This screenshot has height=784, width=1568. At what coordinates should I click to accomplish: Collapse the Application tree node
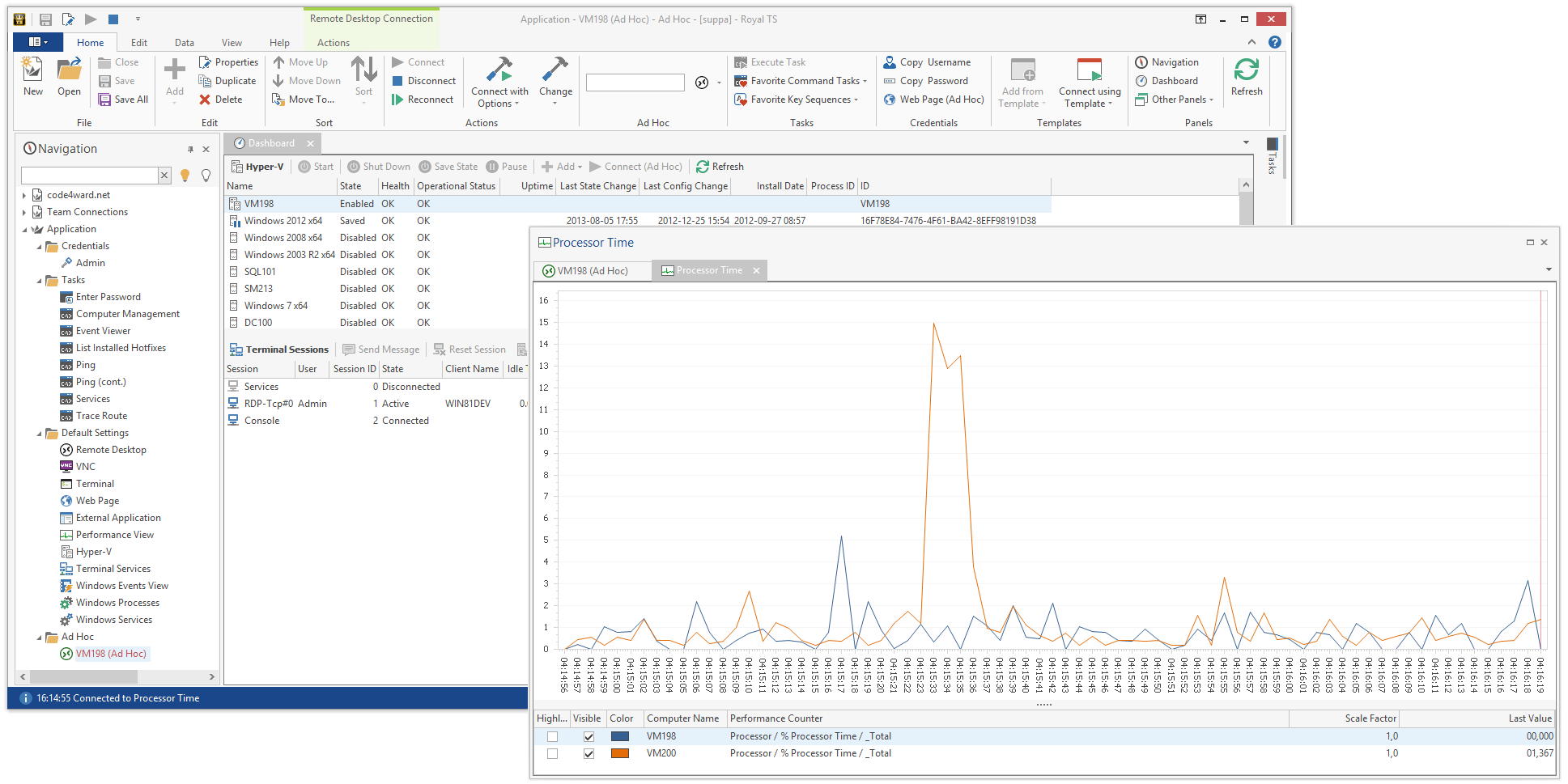[24, 230]
